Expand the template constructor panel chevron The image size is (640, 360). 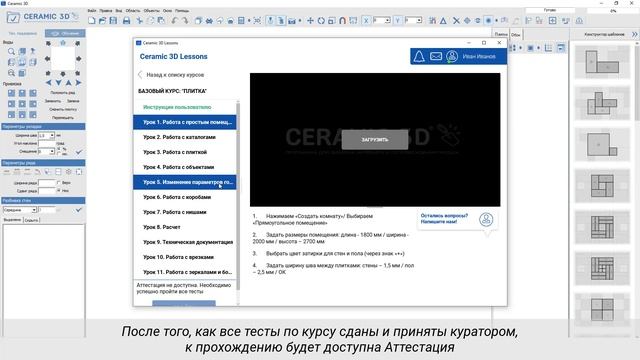click(x=634, y=34)
